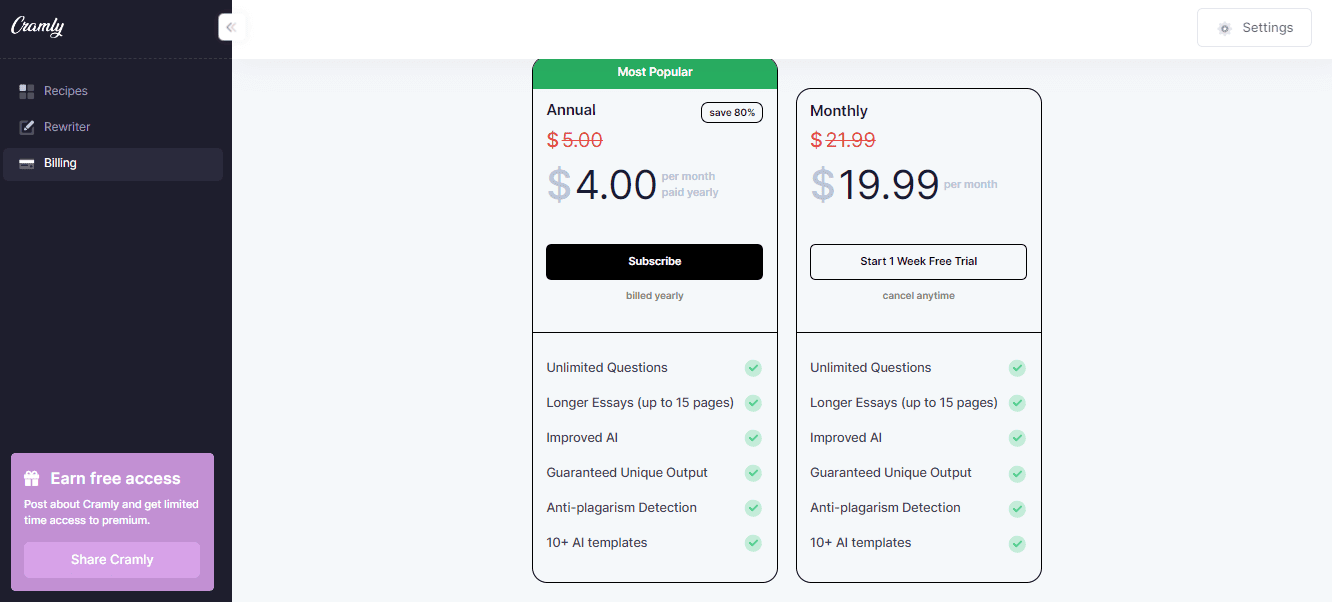Click the Rewriter pencil icon
Image resolution: width=1332 pixels, height=602 pixels.
pos(25,126)
